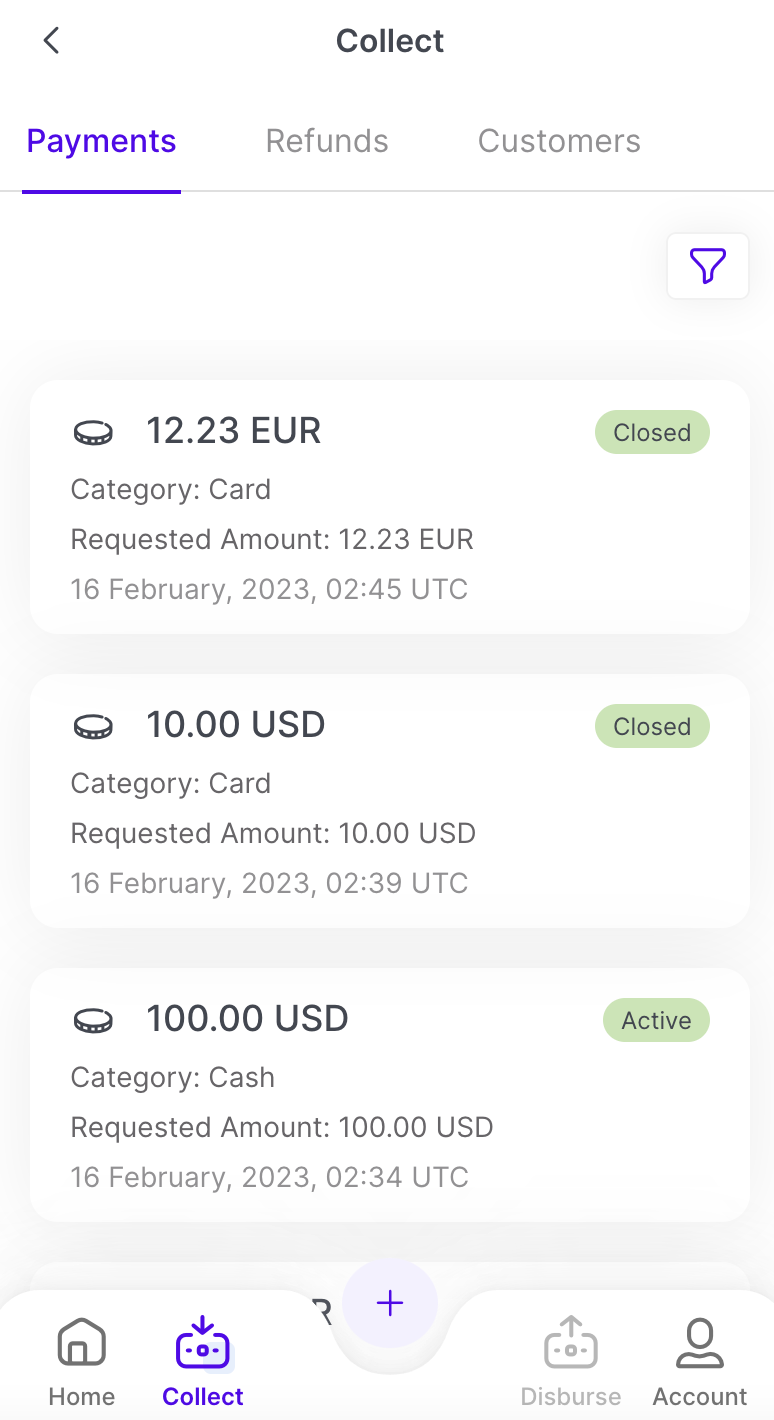The image size is (774, 1420).
Task: Open the payment filter funnel icon
Action: [x=707, y=266]
